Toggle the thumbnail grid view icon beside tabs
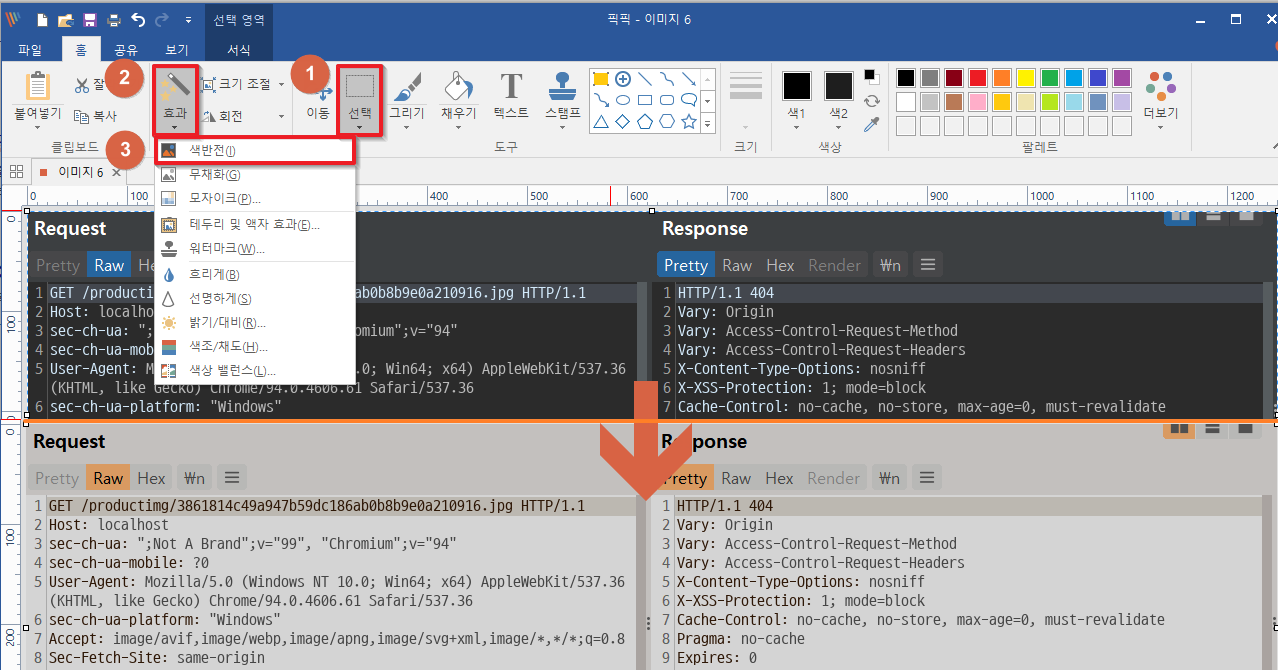The image size is (1278, 670). [16, 172]
